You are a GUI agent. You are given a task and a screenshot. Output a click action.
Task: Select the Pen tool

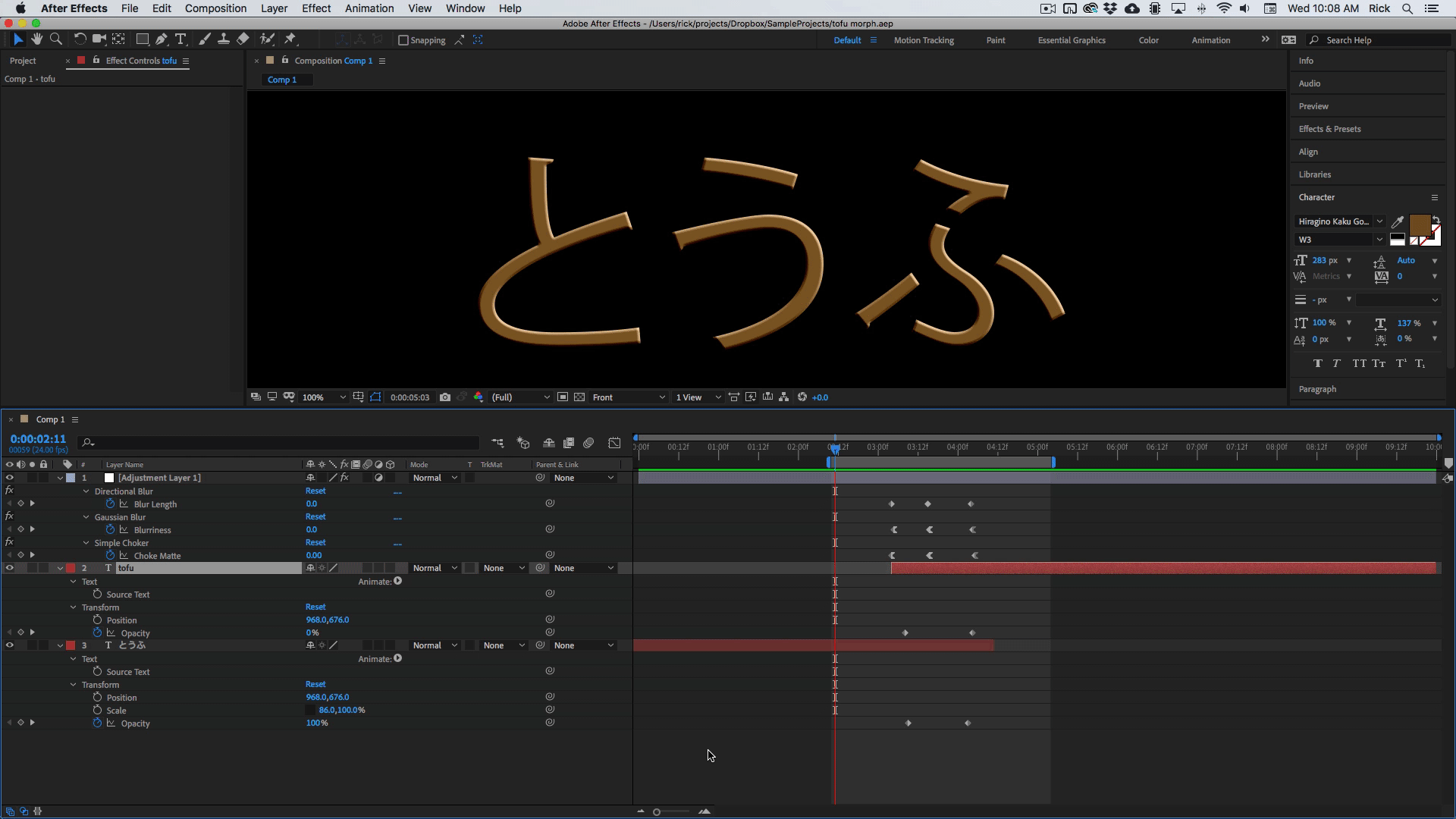[x=162, y=39]
